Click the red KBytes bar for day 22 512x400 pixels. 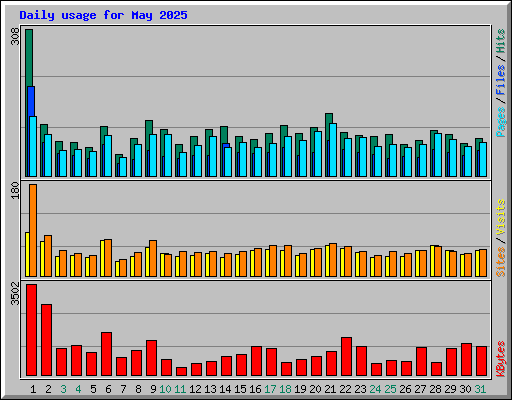(x=346, y=357)
